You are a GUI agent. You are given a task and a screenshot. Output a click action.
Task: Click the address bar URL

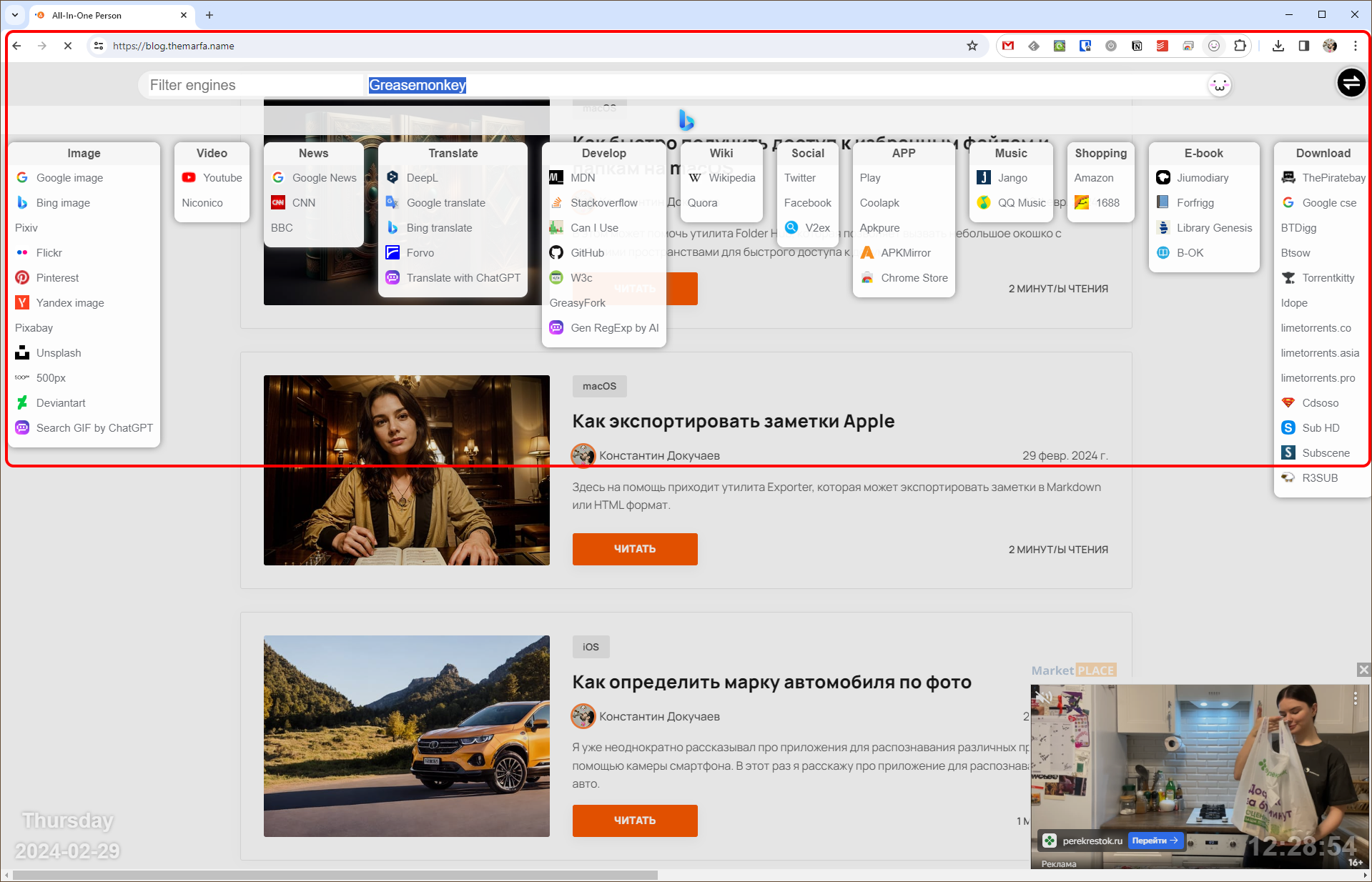click(x=173, y=46)
